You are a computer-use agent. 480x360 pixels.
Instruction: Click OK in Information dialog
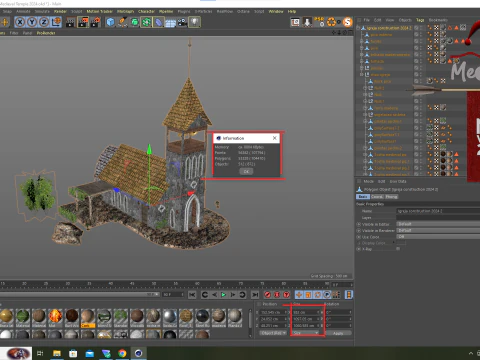(246, 171)
